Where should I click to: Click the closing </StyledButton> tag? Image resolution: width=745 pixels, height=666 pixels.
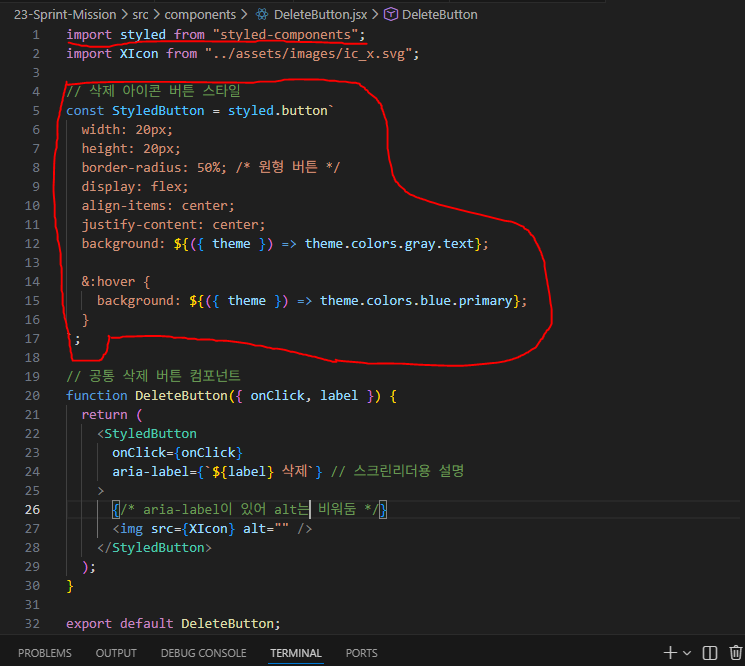[154, 548]
